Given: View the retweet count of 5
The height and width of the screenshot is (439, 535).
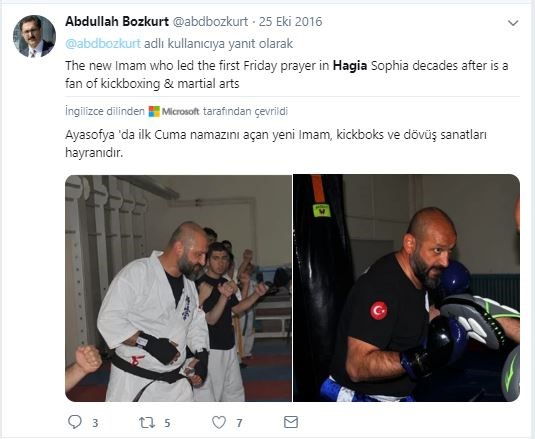Looking at the screenshot, I should [x=167, y=423].
